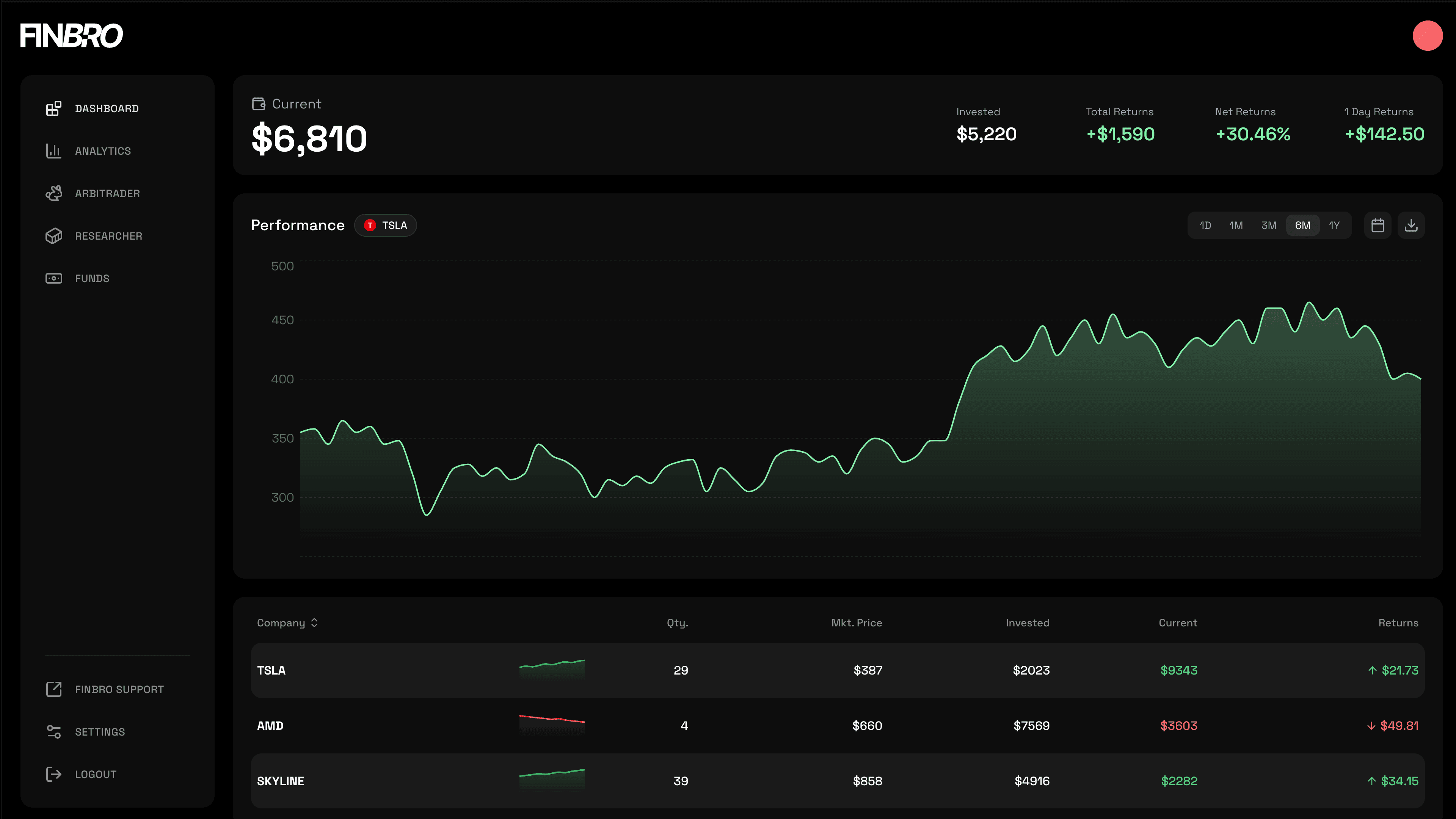Open the Funds panel
This screenshot has width=1456, height=819.
pyautogui.click(x=92, y=278)
